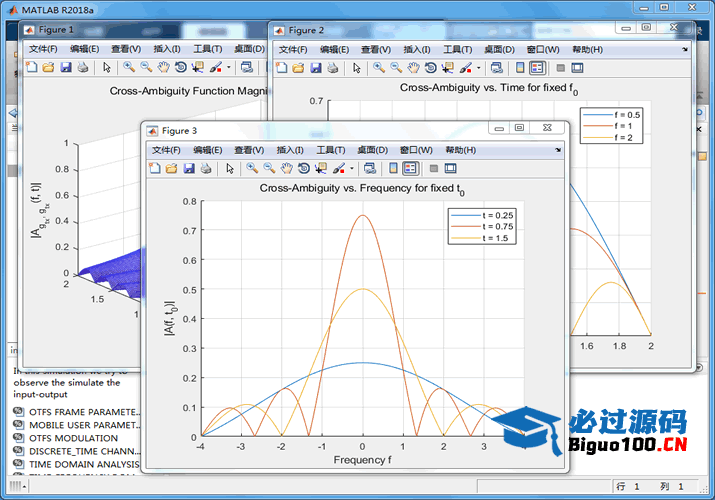The height and width of the screenshot is (500, 715).
Task: Open the 帮助(H) menu in Figure 2
Action: (587, 49)
